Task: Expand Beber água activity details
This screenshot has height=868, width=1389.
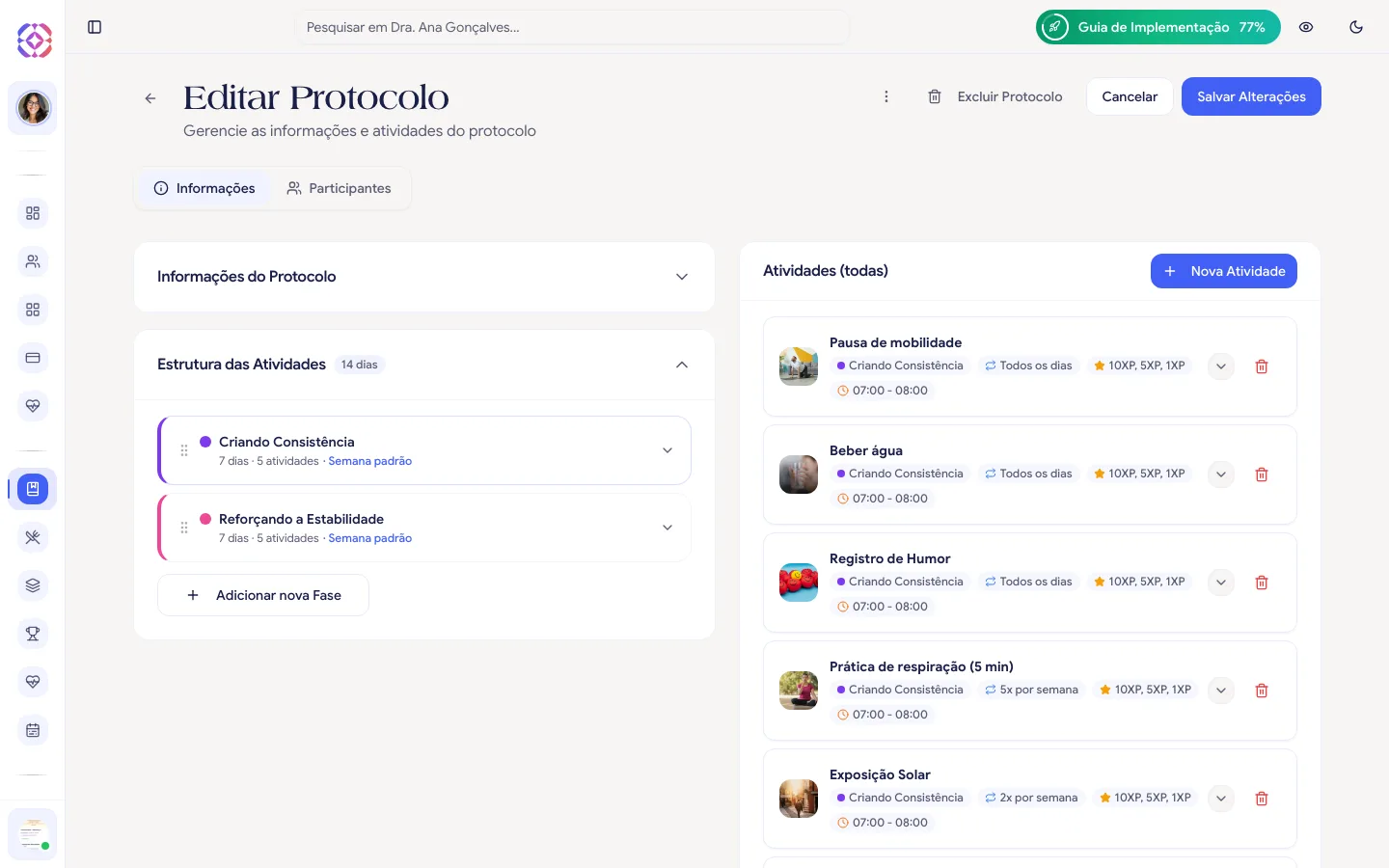Action: (1221, 475)
